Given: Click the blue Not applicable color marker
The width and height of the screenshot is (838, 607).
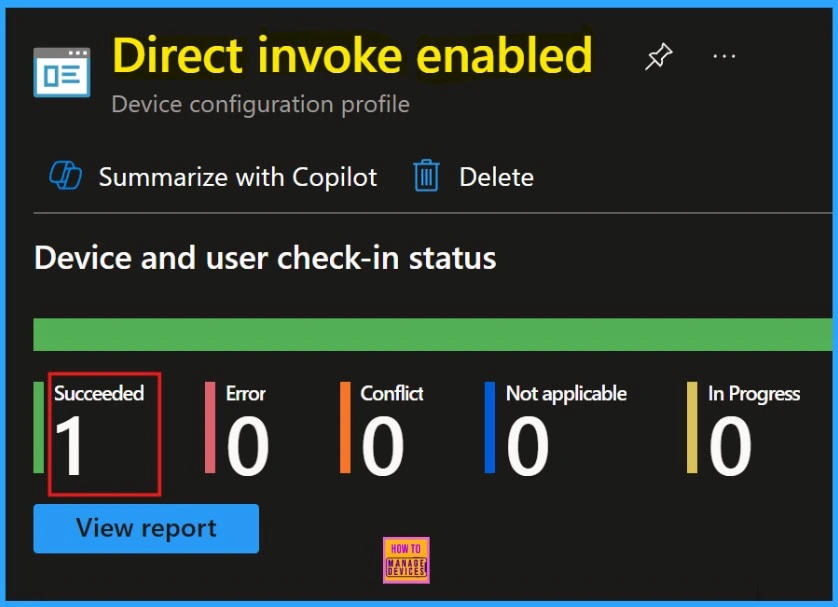Looking at the screenshot, I should tap(490, 427).
